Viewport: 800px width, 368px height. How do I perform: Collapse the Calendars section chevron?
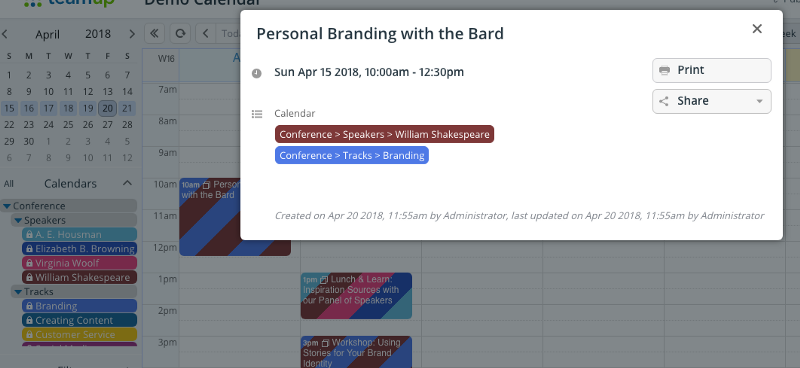point(128,183)
